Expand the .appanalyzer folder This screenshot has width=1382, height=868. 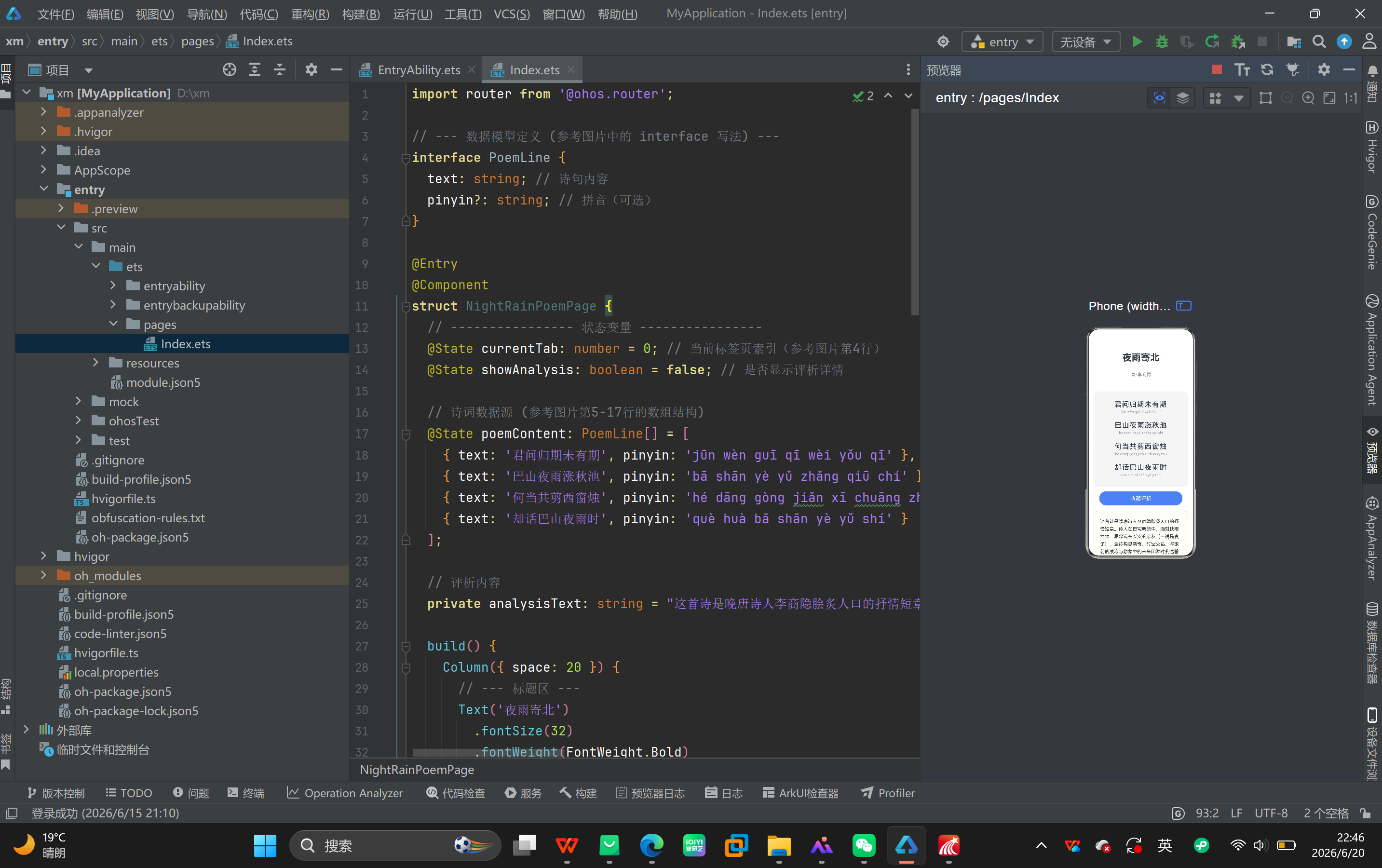point(43,112)
